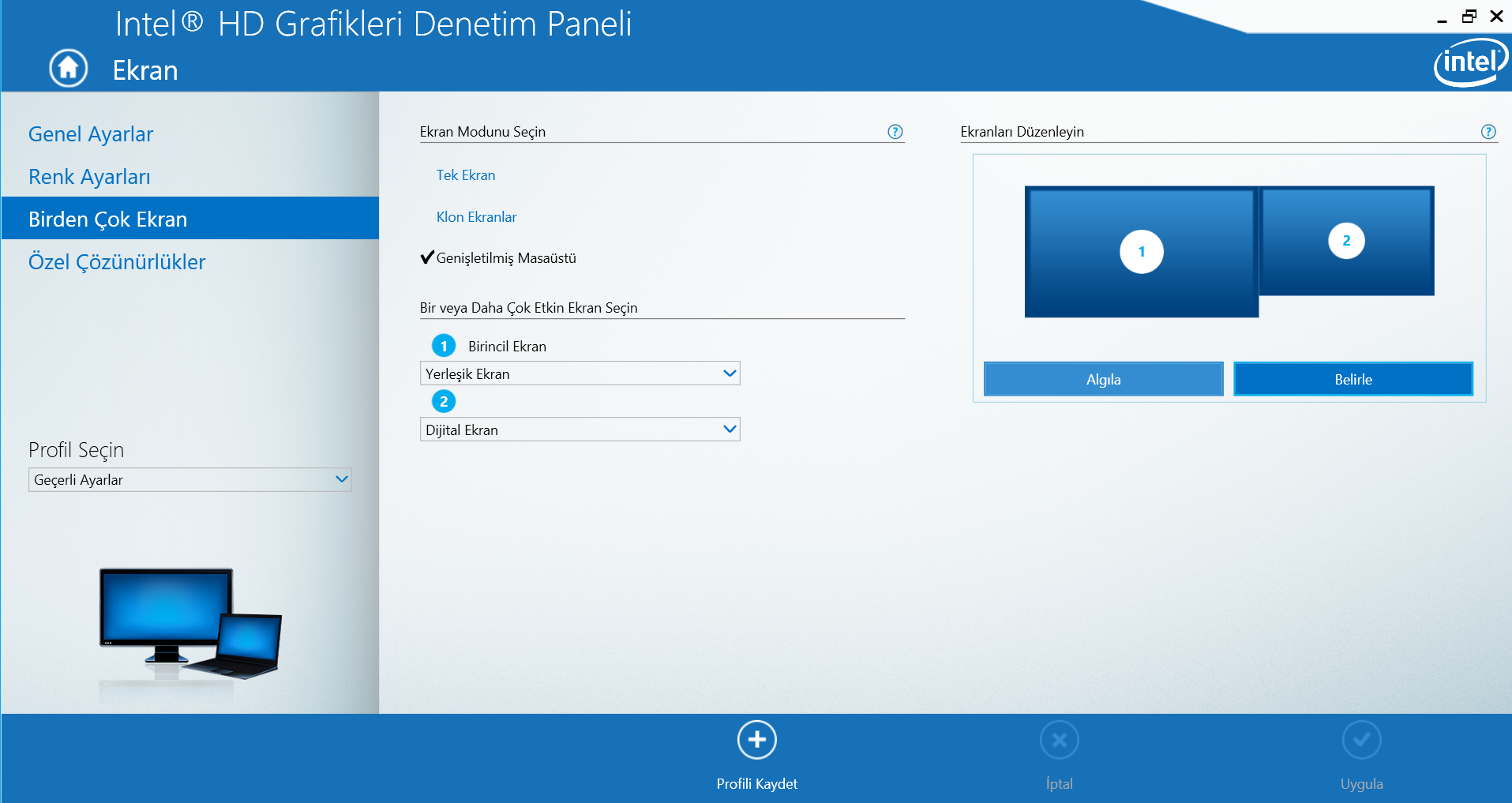This screenshot has width=1512, height=803.
Task: Click the Home icon beside Ekran
Action: 69,69
